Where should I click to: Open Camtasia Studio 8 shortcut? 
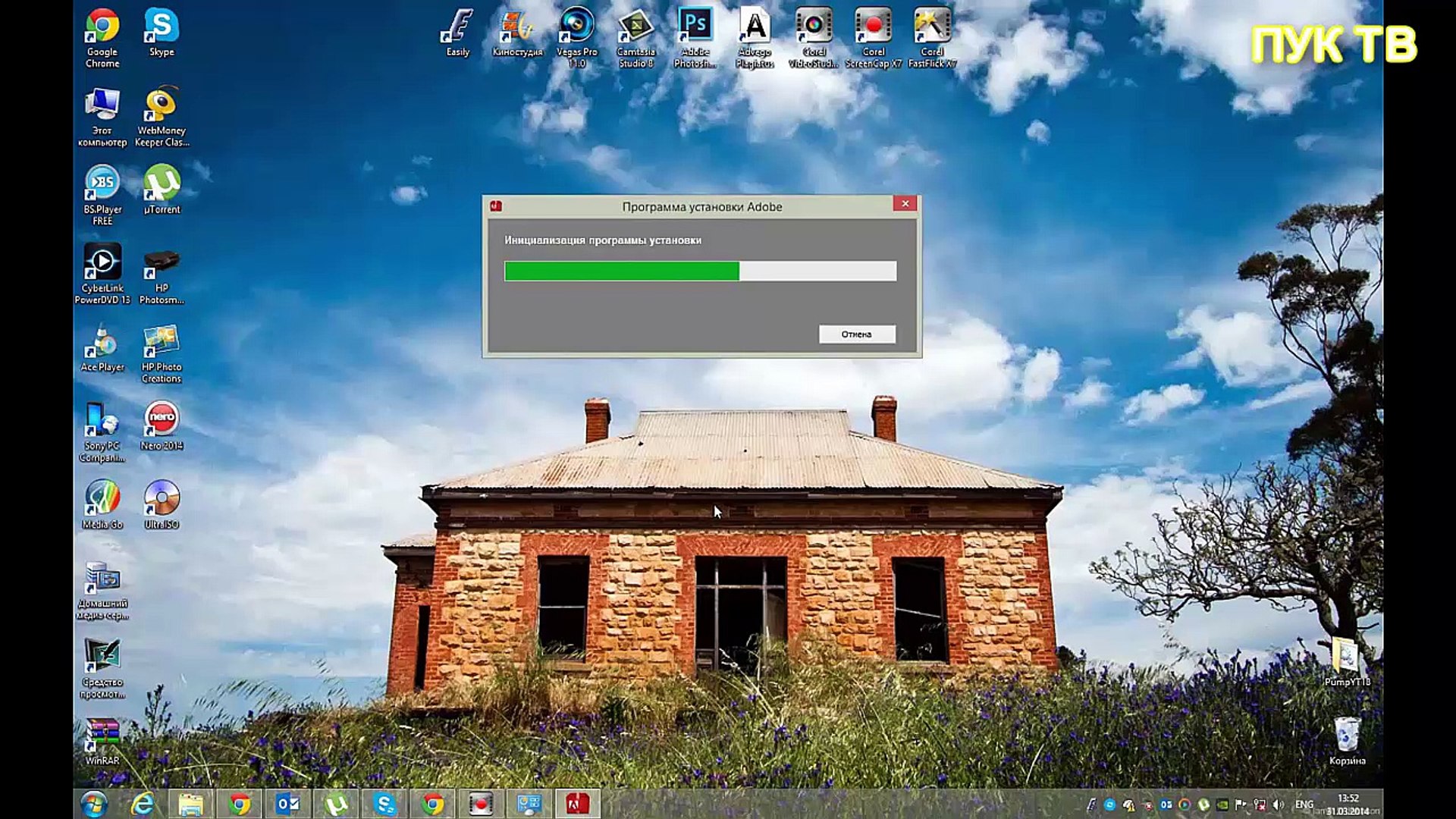click(635, 38)
